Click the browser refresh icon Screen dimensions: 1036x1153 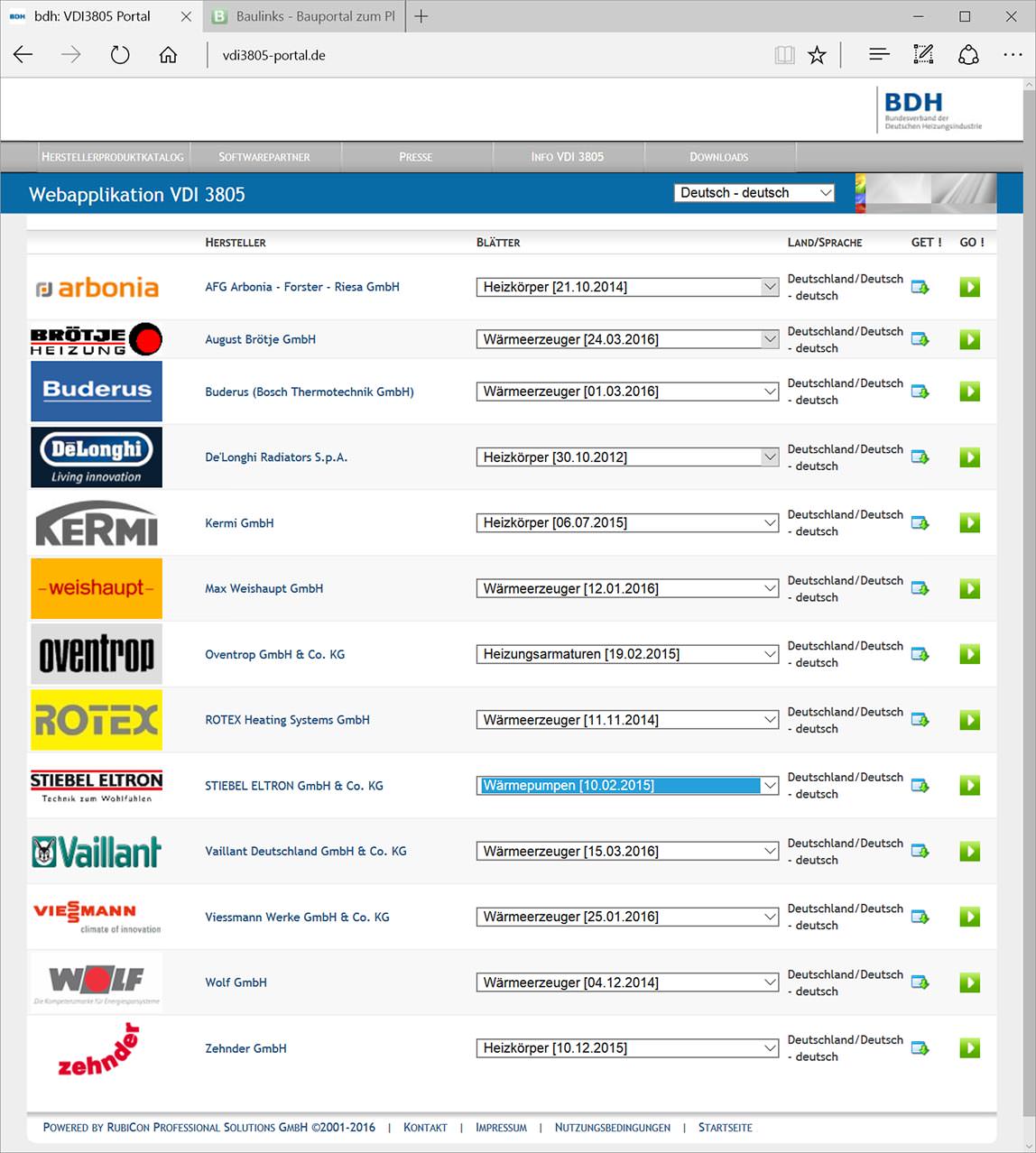pos(119,54)
